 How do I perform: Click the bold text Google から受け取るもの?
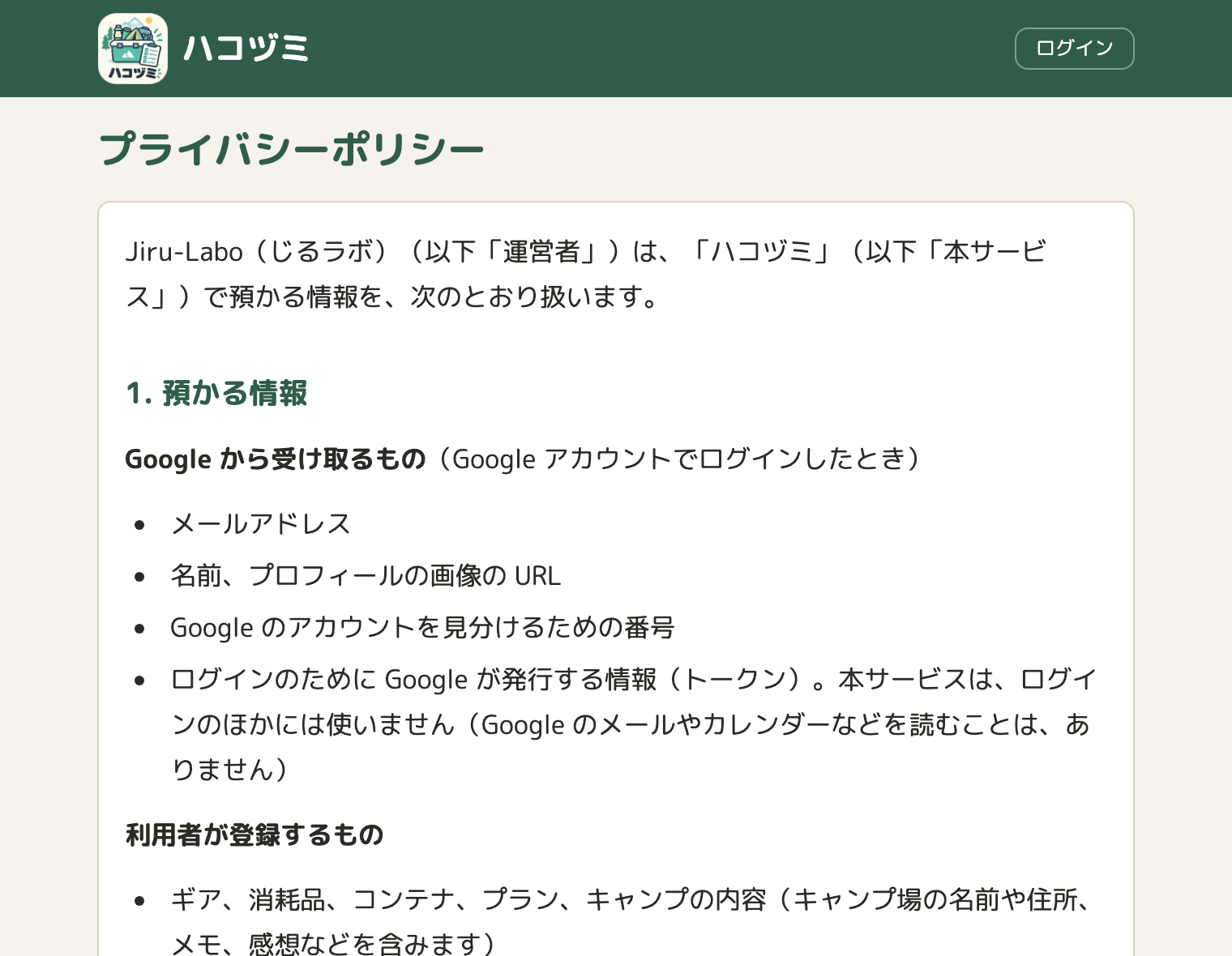coord(276,459)
